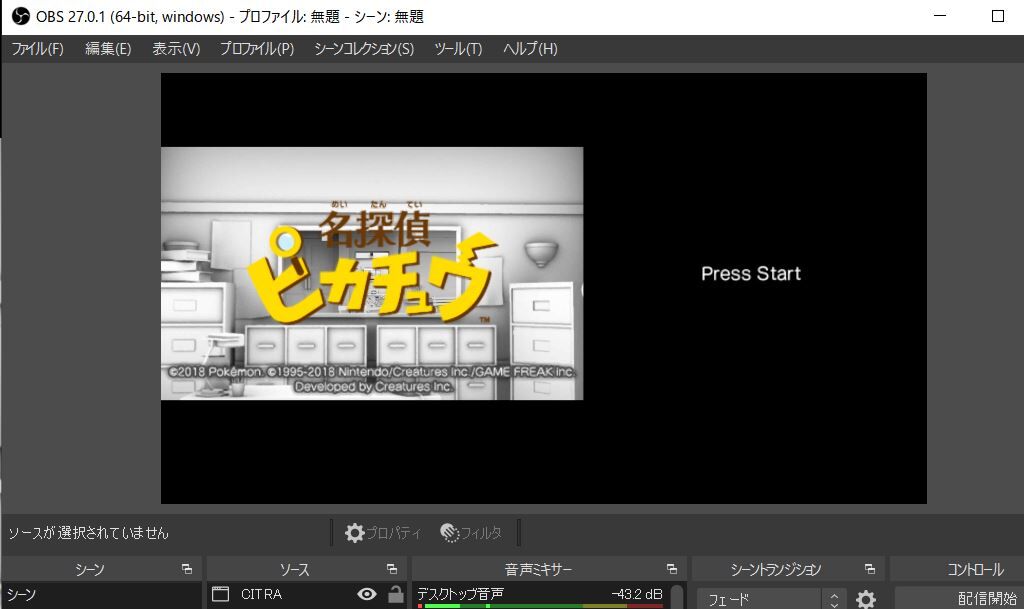Pop out the 音声ミキサー dock
Viewport: 1024px width, 609px height.
click(x=671, y=569)
